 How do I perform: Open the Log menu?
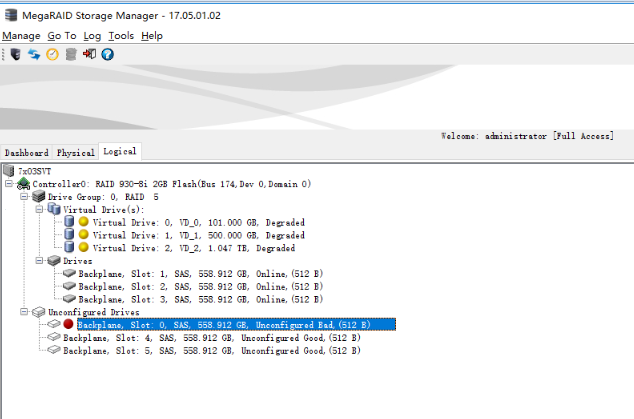(x=92, y=35)
